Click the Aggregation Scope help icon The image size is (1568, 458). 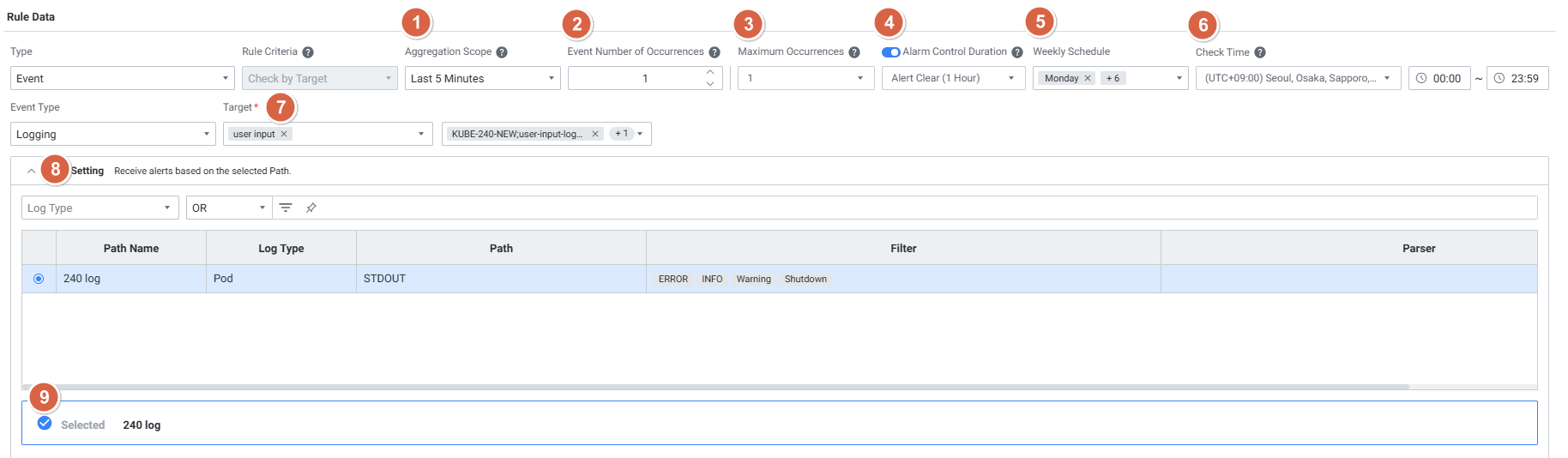click(502, 52)
